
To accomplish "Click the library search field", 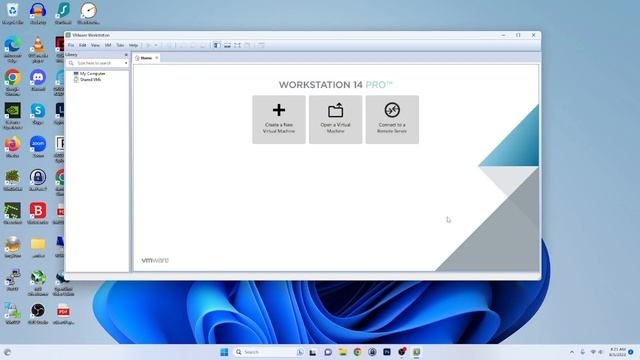I will (98, 63).
